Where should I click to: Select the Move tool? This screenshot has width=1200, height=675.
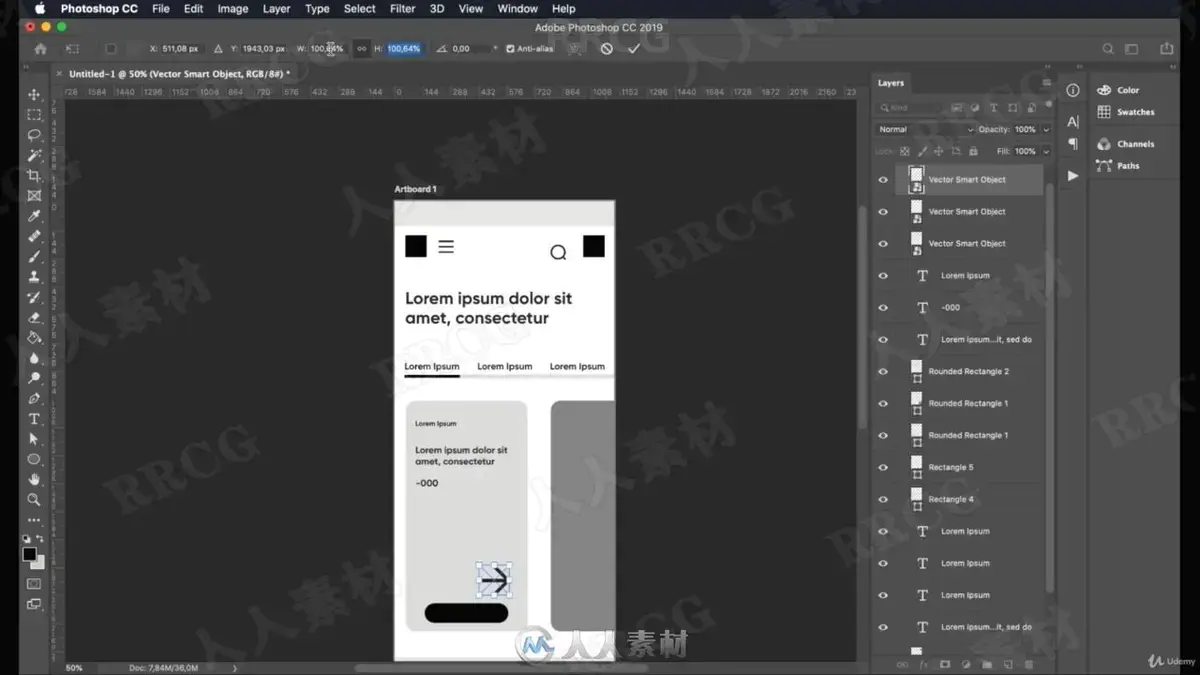pyautogui.click(x=34, y=94)
